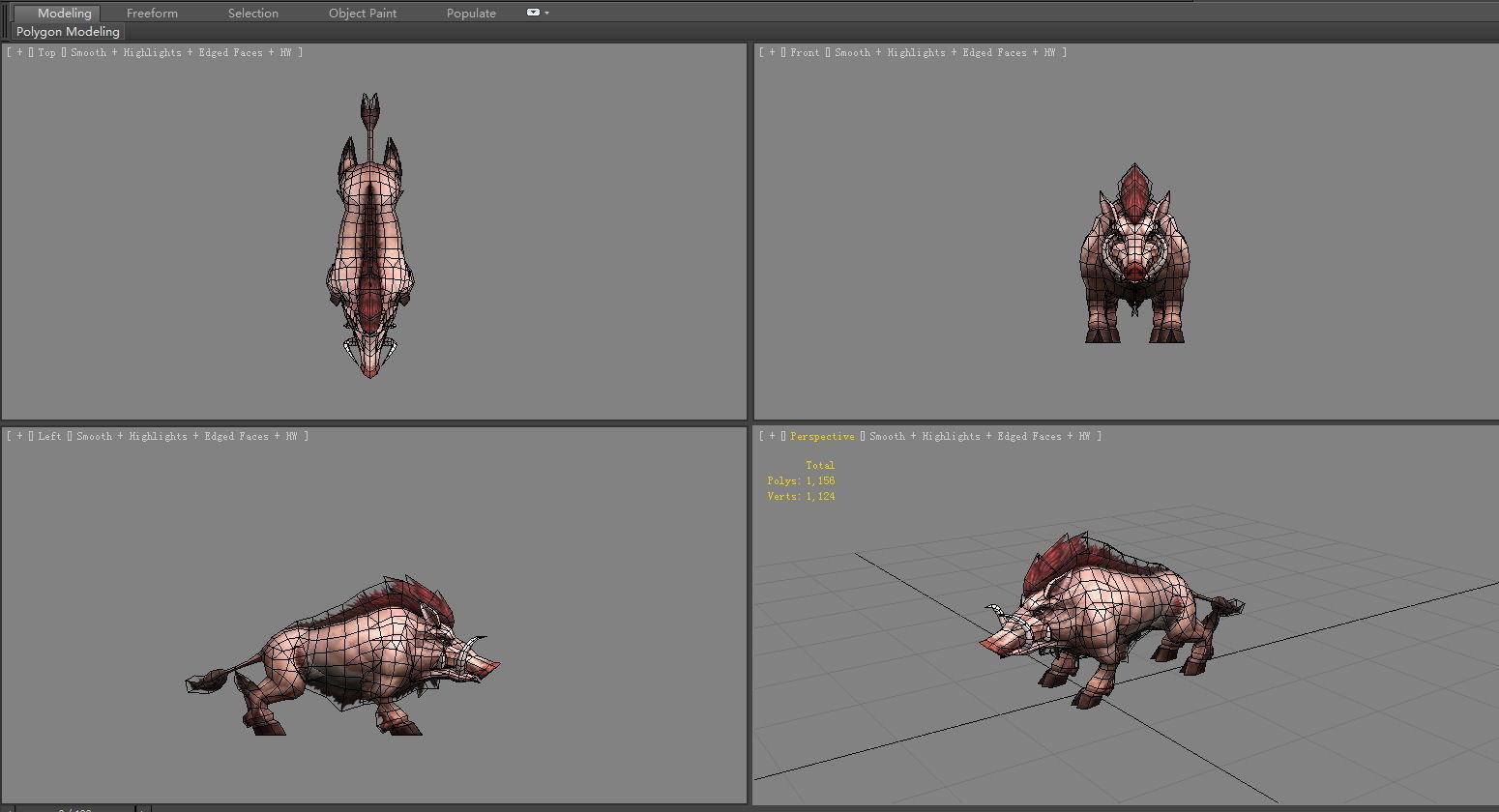Open the Front viewport [+] general menu
The image size is (1499, 812).
pos(771,52)
